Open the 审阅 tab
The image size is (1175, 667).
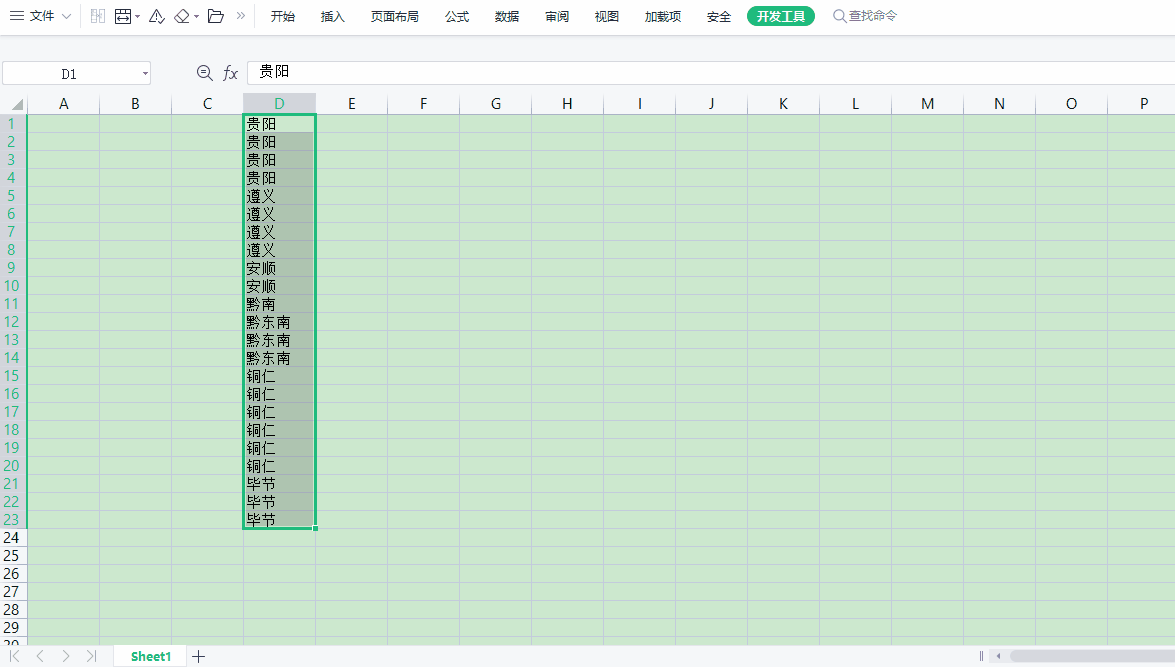pyautogui.click(x=557, y=16)
